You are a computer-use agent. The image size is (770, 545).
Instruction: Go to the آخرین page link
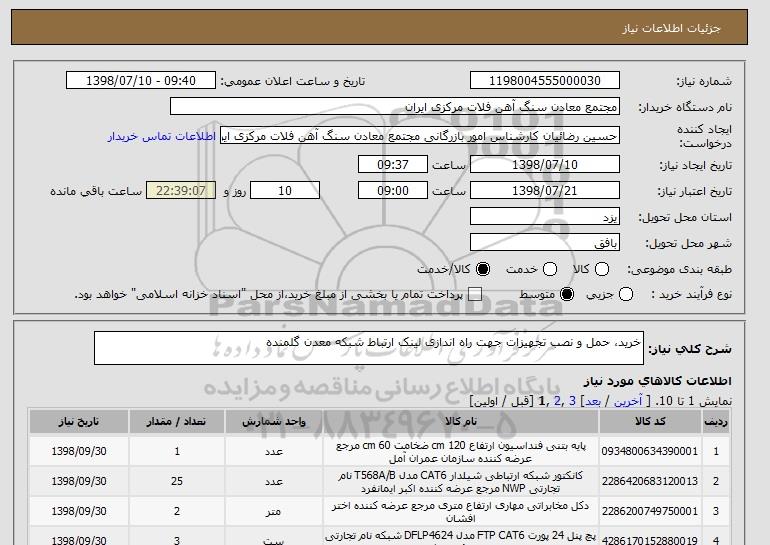point(628,402)
